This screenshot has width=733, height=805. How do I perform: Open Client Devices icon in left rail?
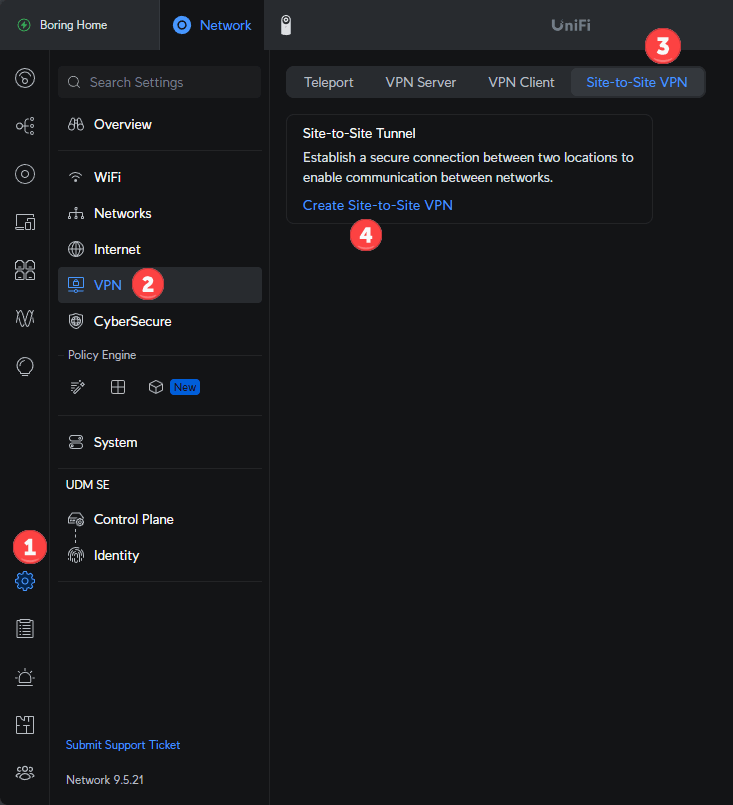tap(25, 222)
